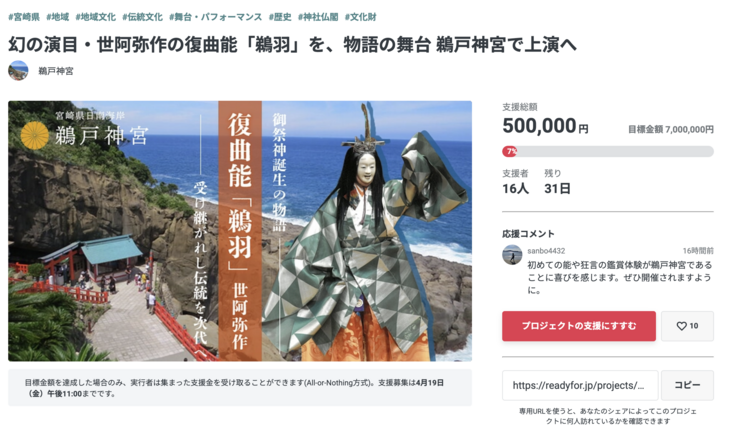Open the sanbo4432 username link
736x432 pixels.
(546, 251)
